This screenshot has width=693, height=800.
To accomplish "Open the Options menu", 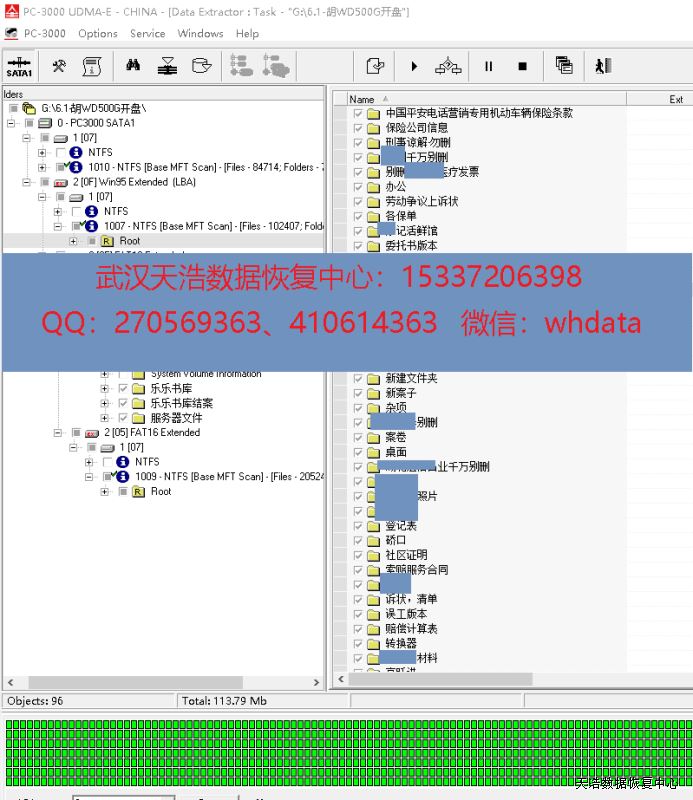I will tap(98, 33).
